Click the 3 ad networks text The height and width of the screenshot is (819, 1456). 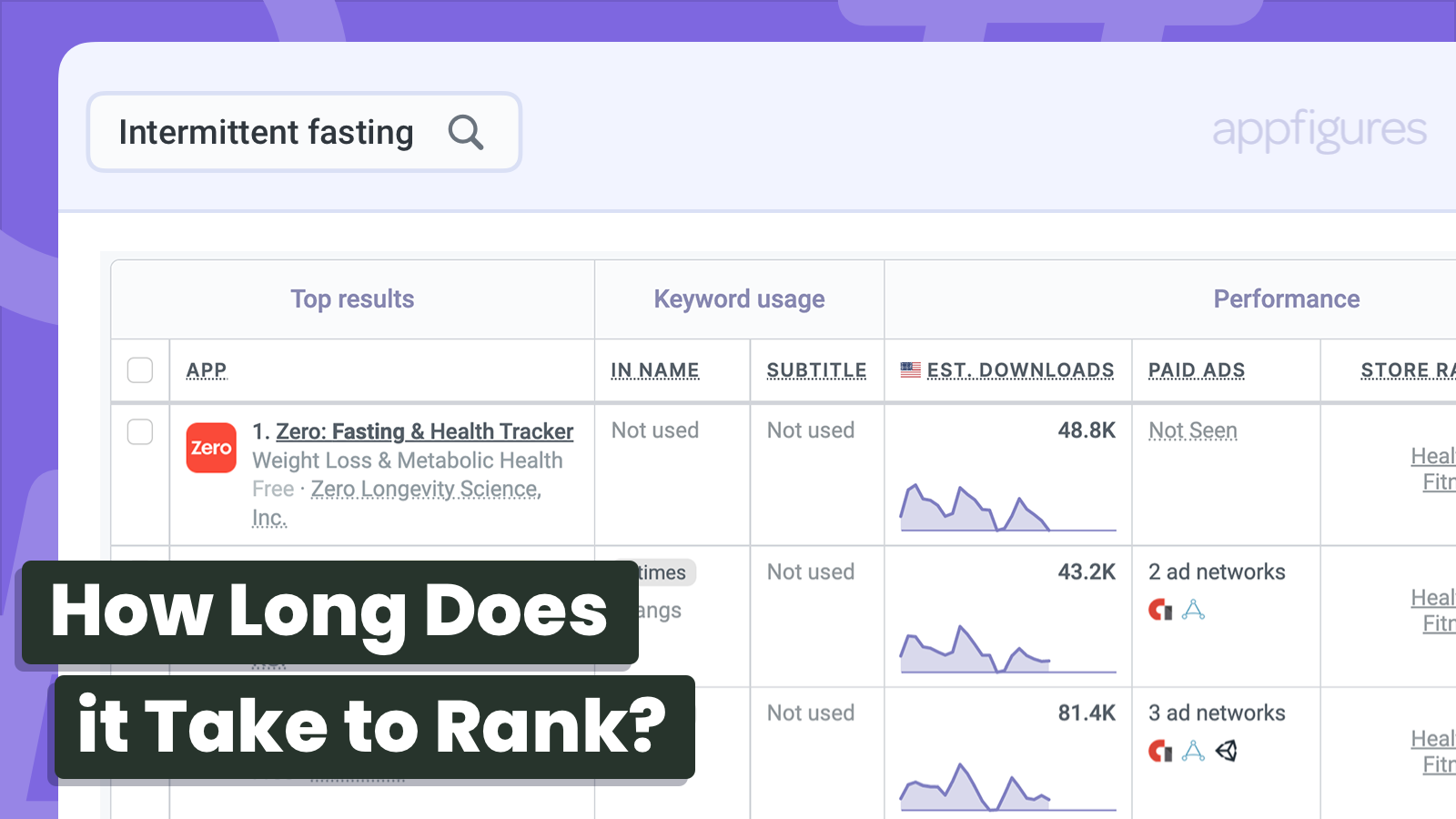point(1217,713)
